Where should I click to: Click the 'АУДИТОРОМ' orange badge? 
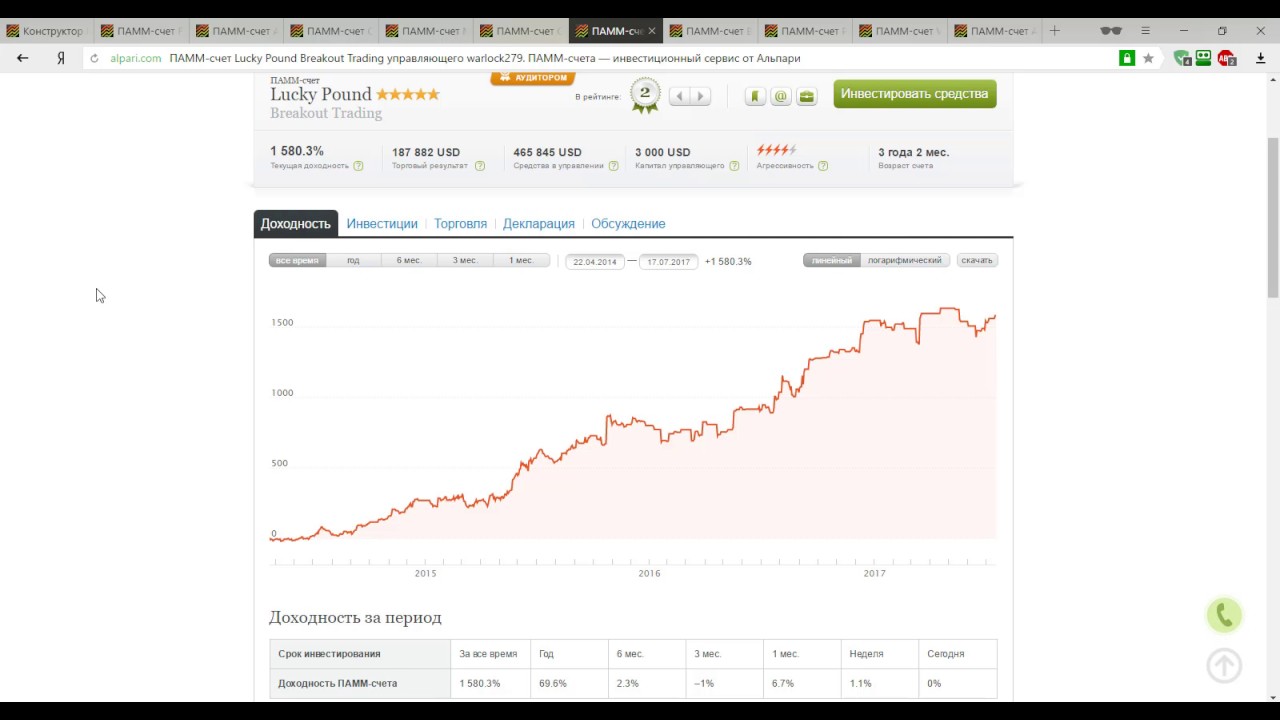point(533,78)
